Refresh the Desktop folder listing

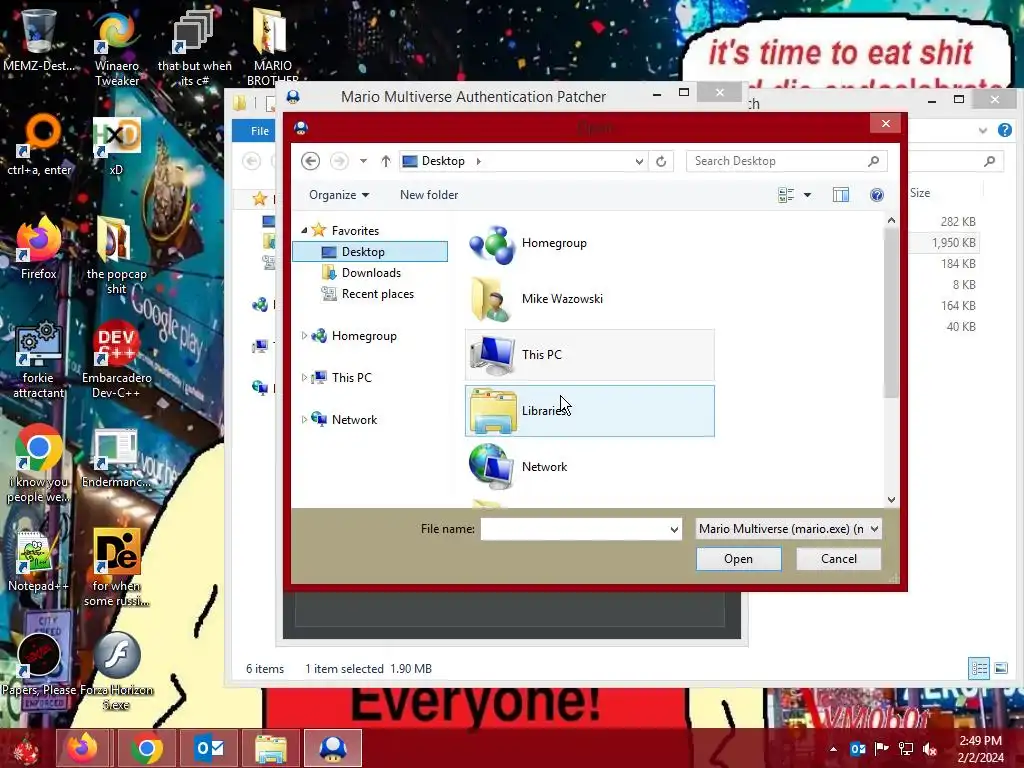pyautogui.click(x=661, y=161)
